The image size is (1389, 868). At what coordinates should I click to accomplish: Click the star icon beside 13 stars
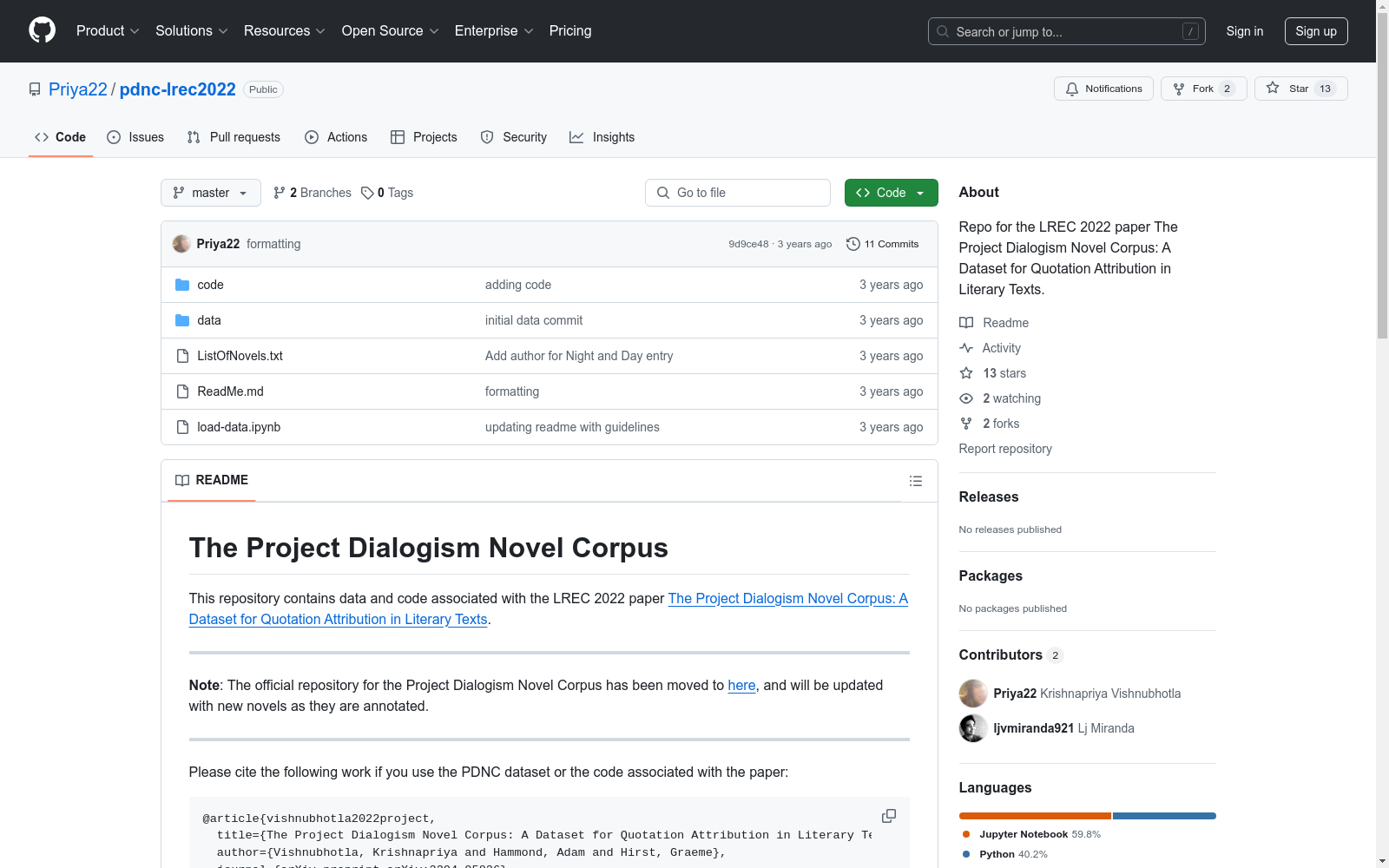tap(966, 373)
